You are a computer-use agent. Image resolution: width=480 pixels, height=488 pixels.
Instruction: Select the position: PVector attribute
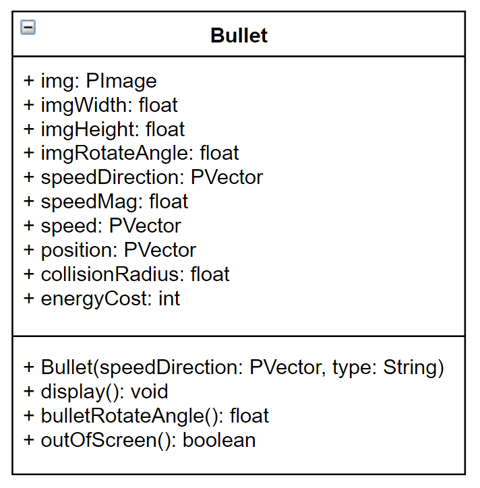coord(110,250)
